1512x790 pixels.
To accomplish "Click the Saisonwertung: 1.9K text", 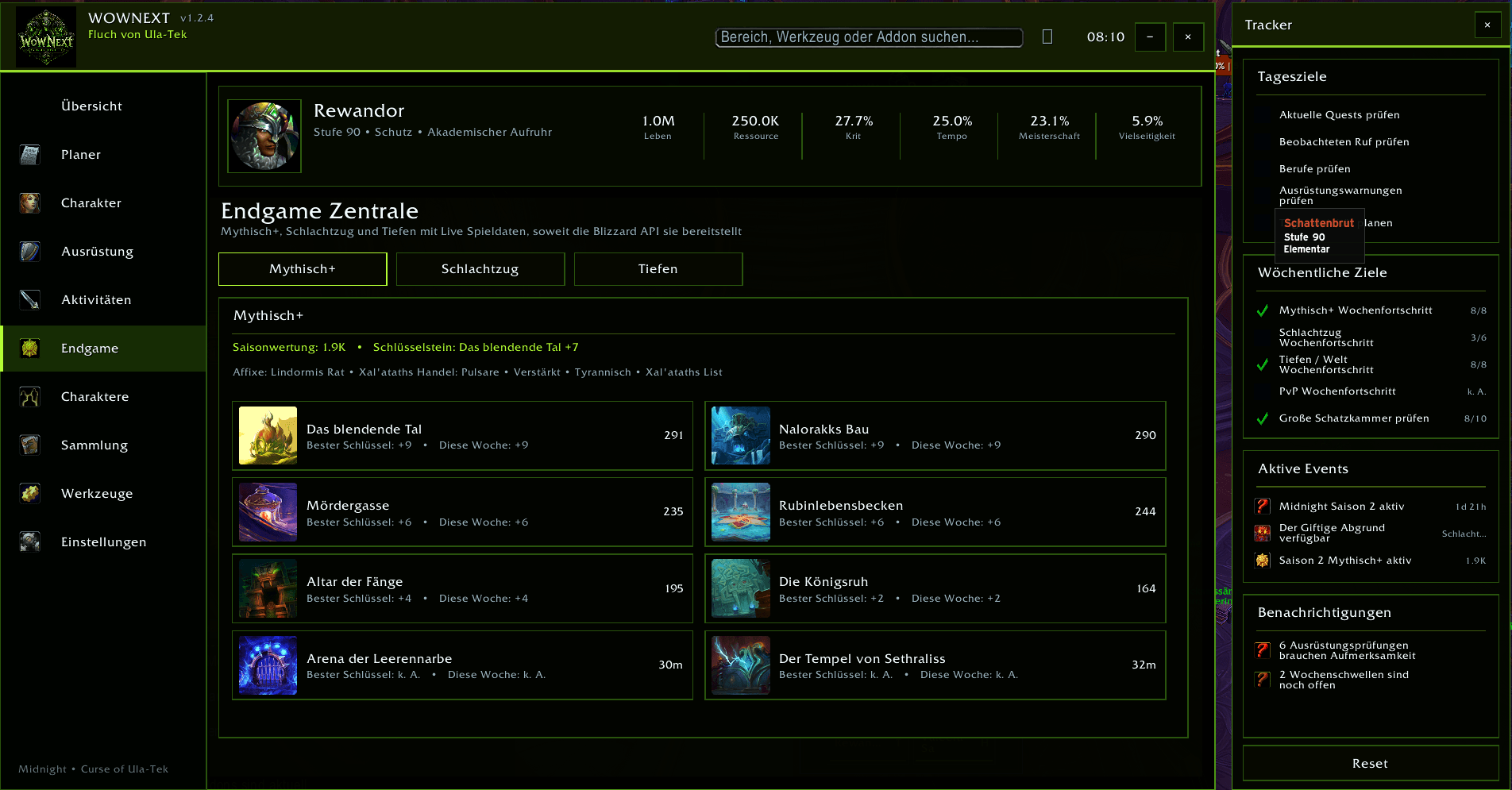I will [289, 348].
